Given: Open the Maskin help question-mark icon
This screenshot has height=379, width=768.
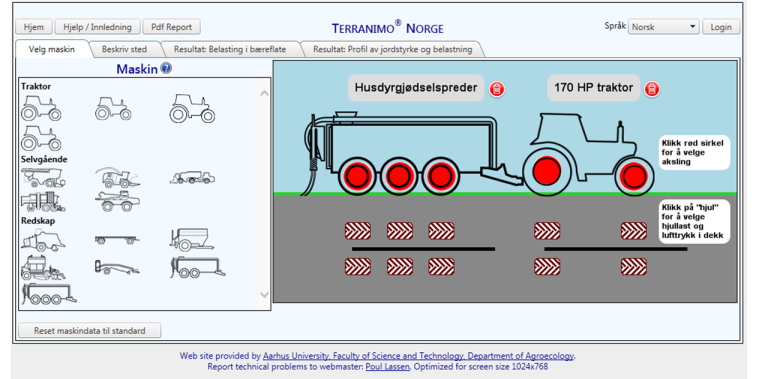Looking at the screenshot, I should click(x=166, y=69).
